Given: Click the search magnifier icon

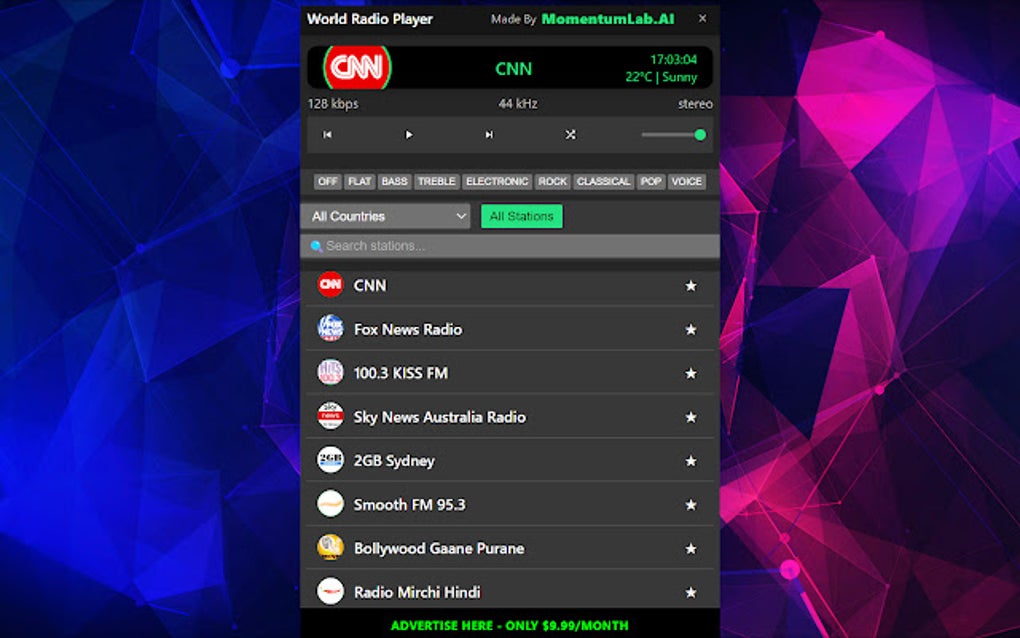Looking at the screenshot, I should [316, 245].
